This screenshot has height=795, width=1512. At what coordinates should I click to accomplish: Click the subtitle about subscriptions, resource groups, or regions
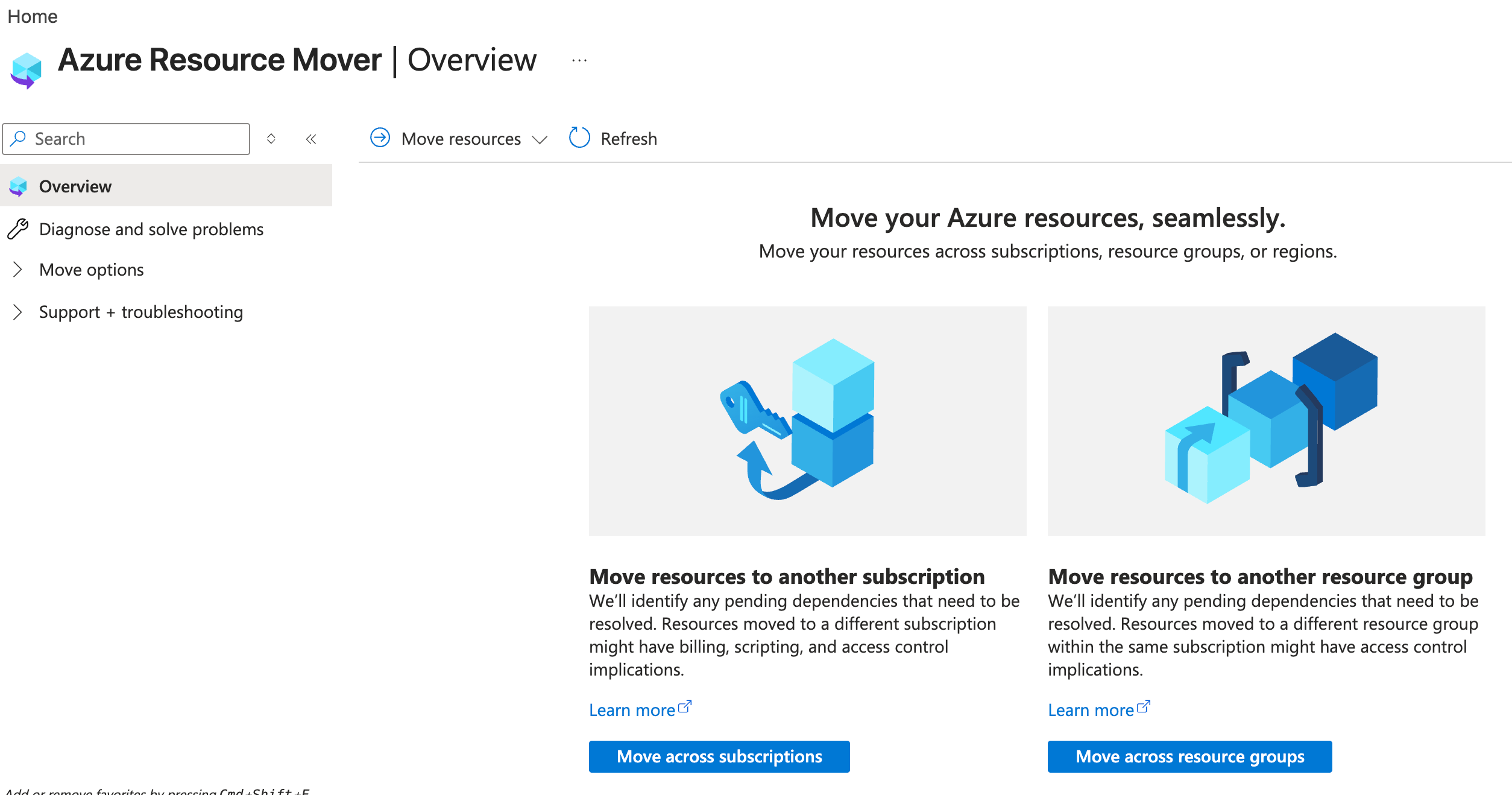point(1048,251)
